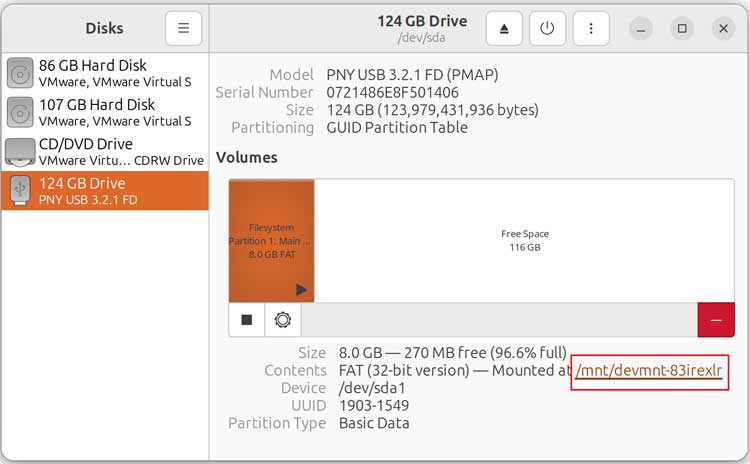Open the Disks application hamburger menu
Viewport: 750px width, 464px height.
coord(183,28)
